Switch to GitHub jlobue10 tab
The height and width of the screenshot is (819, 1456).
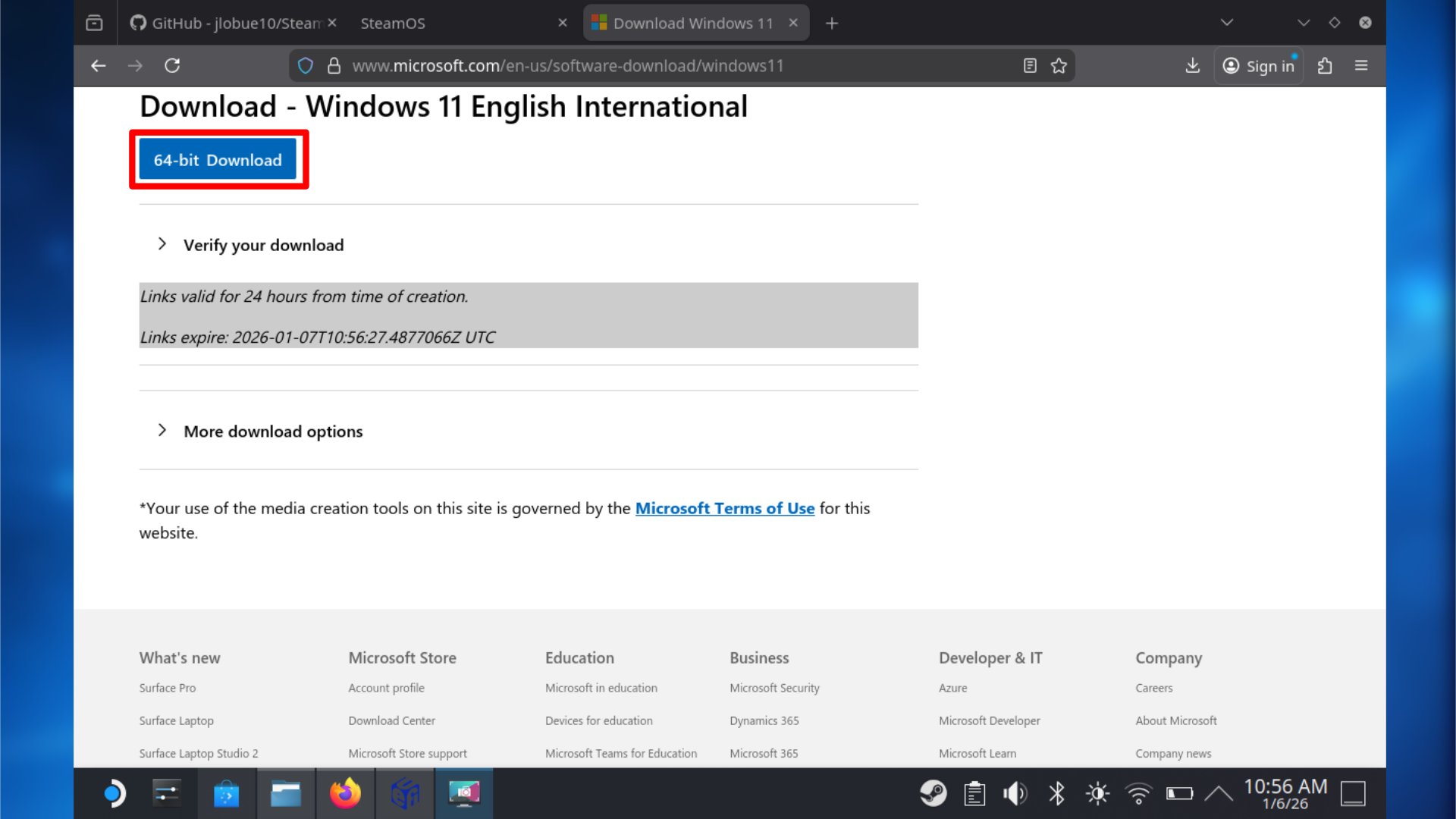point(227,24)
